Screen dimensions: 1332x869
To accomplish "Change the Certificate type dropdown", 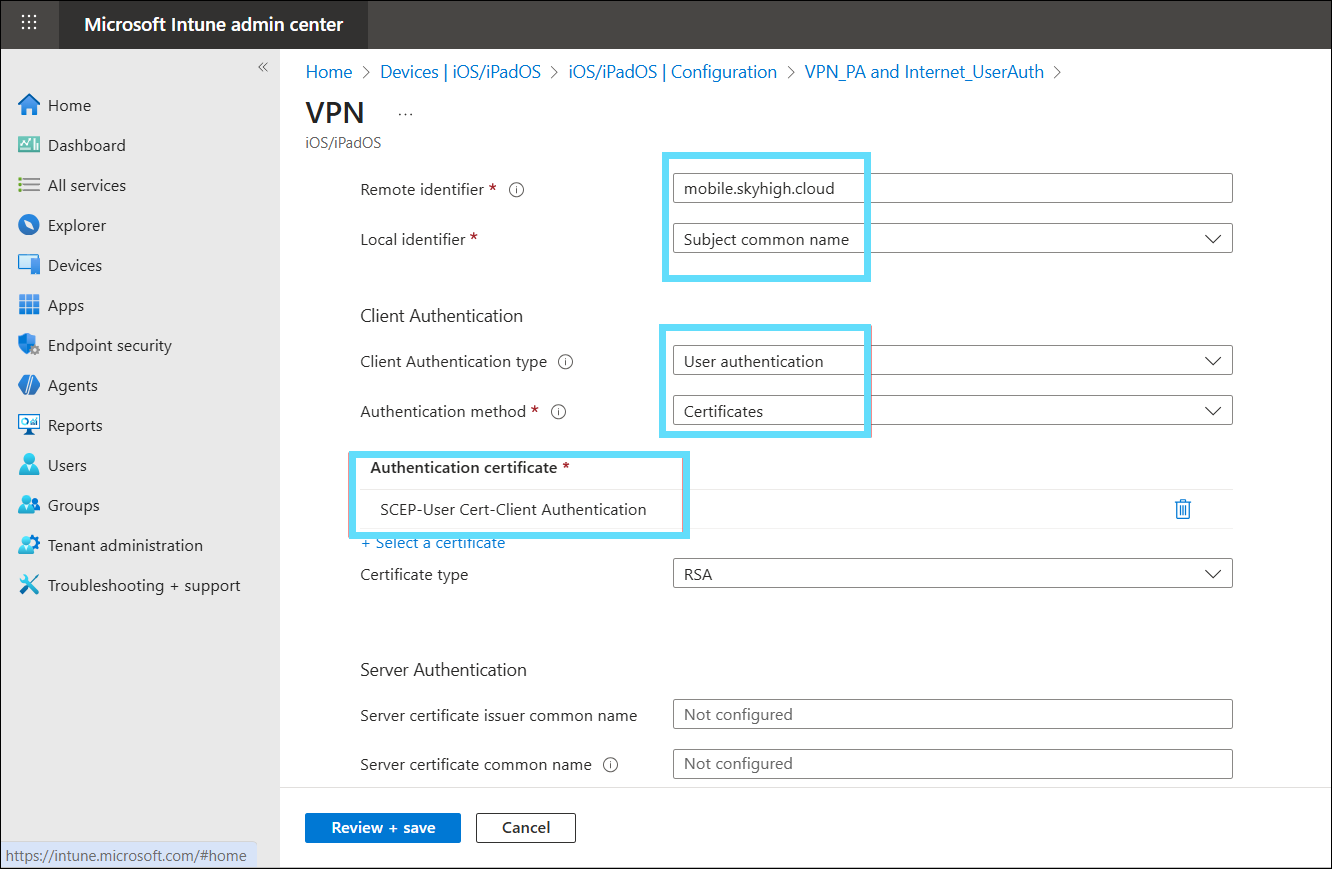I will (951, 574).
